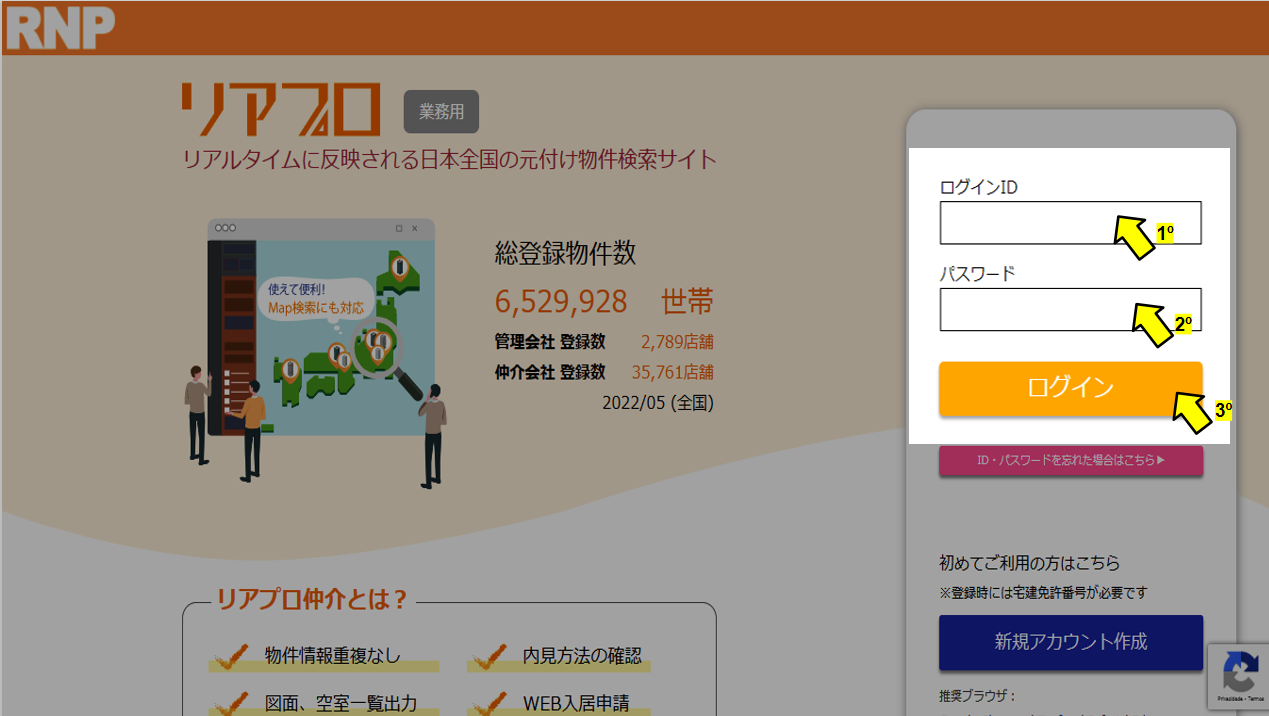Click checkmark icon beside WEB入居申請
The width and height of the screenshot is (1269, 716).
490,703
